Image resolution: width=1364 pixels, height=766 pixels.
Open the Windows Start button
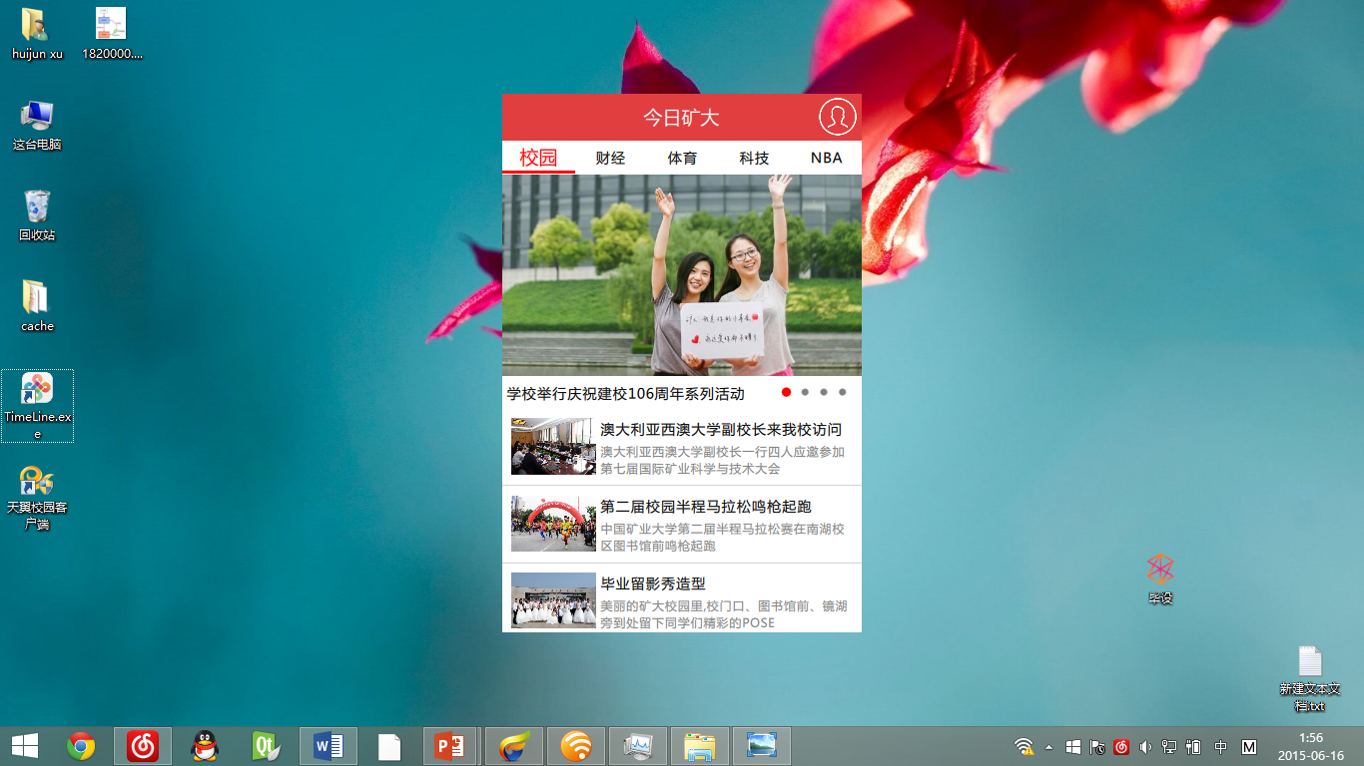[x=25, y=746]
